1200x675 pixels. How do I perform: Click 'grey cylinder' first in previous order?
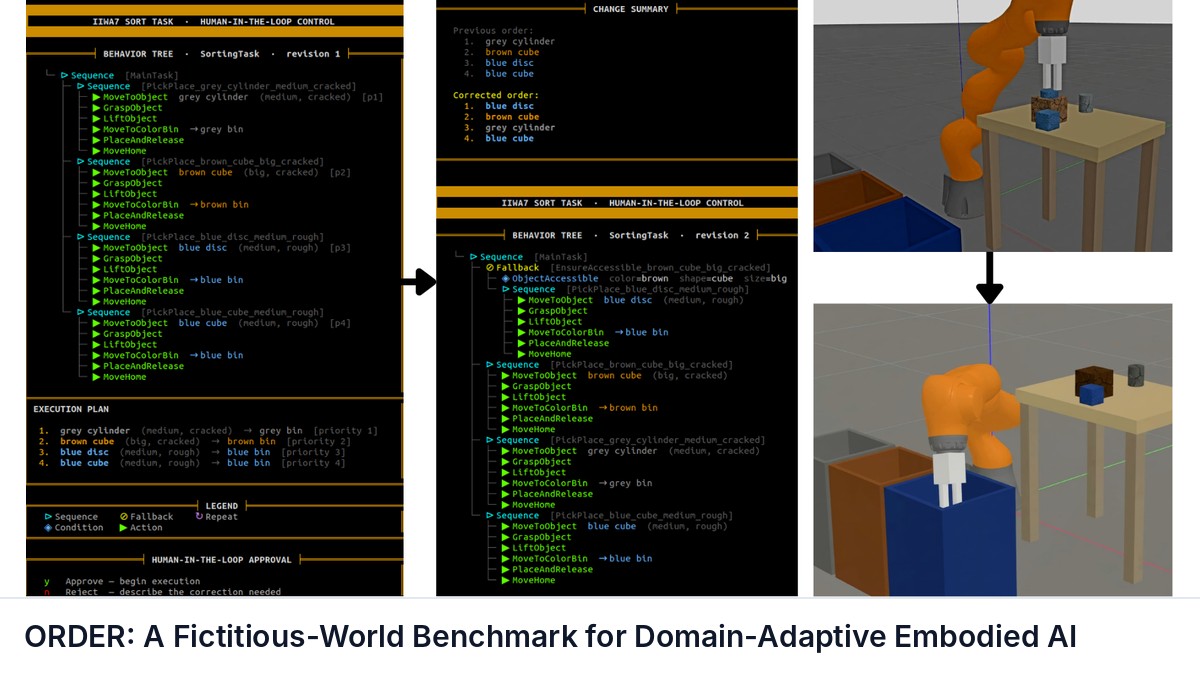pos(520,42)
